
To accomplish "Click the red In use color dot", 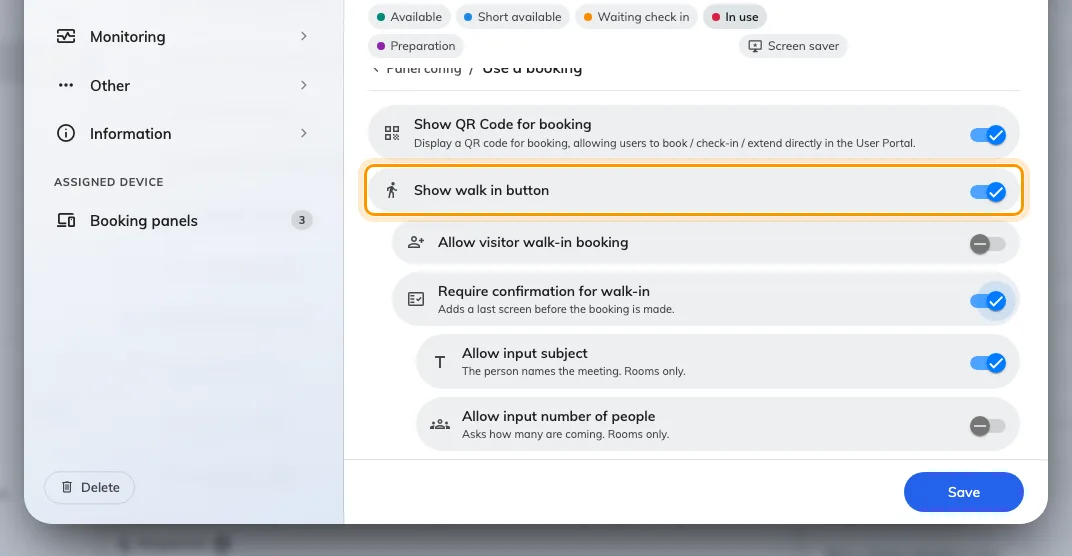I will point(716,17).
